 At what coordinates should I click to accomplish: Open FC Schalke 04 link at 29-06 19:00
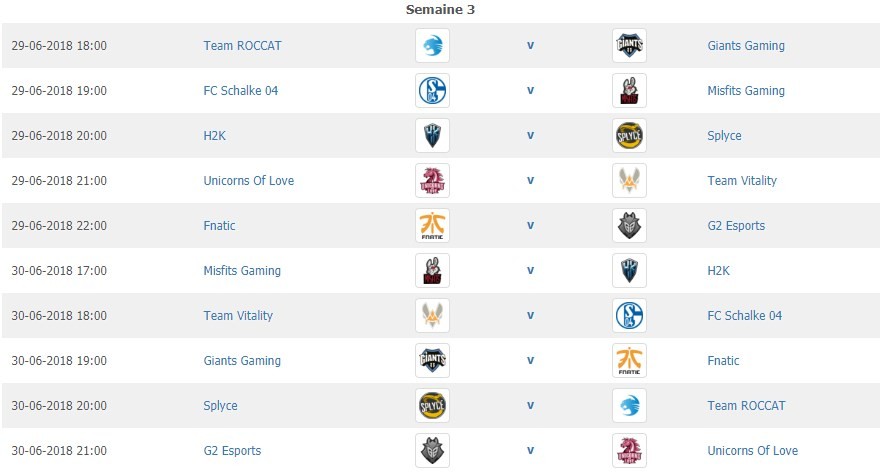(240, 90)
